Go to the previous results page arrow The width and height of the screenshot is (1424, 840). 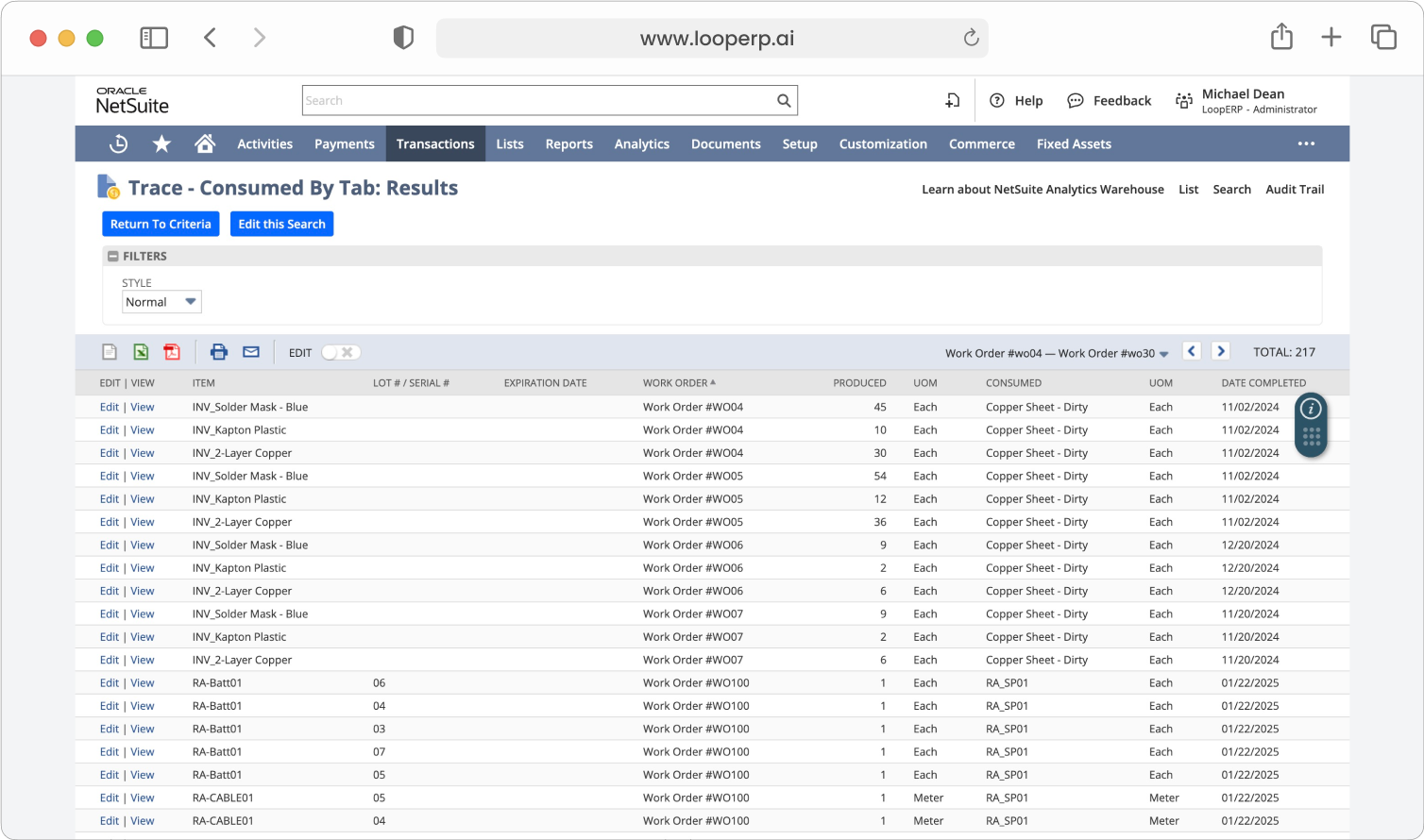(x=1192, y=351)
